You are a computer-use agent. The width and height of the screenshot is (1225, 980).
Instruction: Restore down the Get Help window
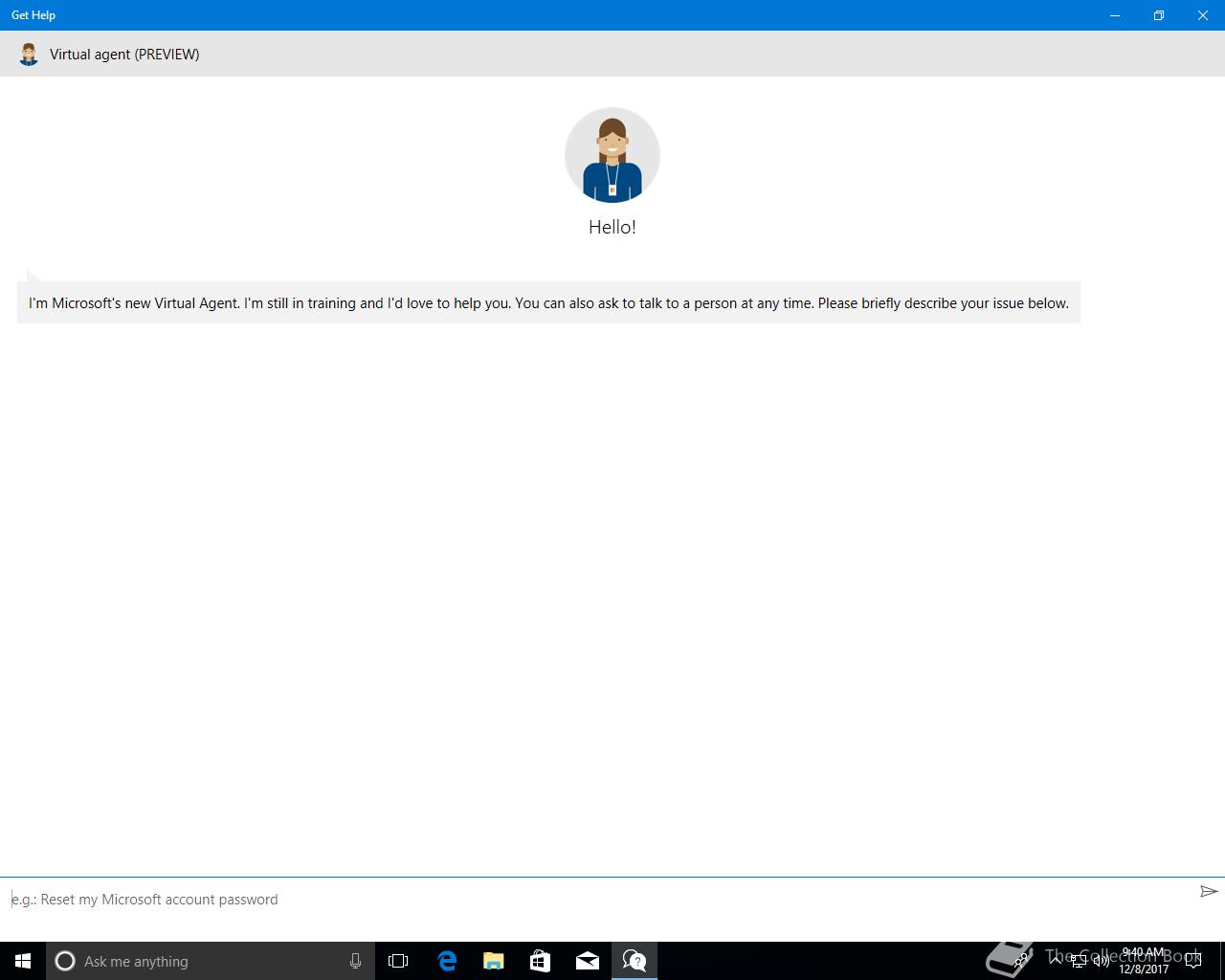coord(1159,15)
